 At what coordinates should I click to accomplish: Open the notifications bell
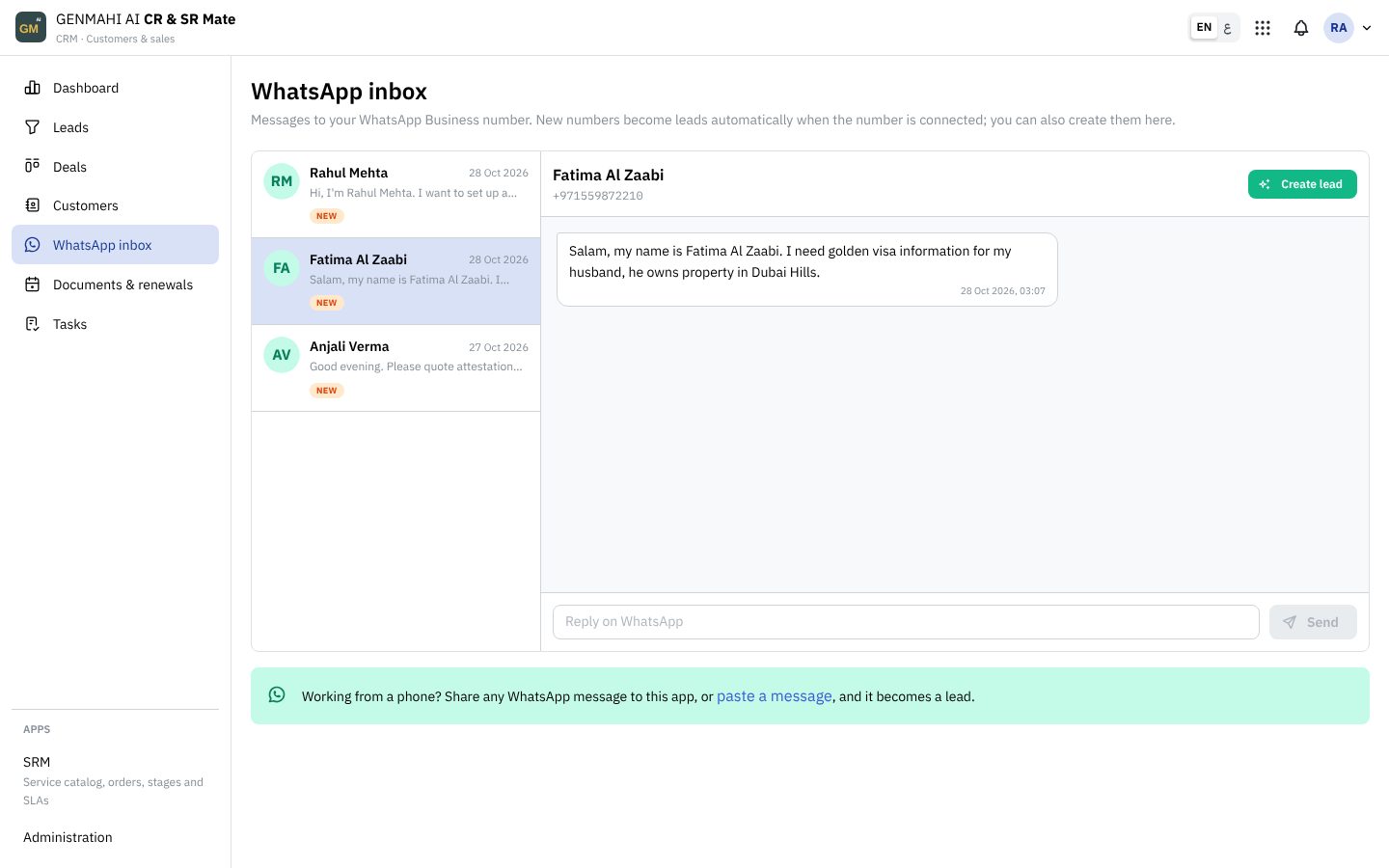(x=1301, y=28)
